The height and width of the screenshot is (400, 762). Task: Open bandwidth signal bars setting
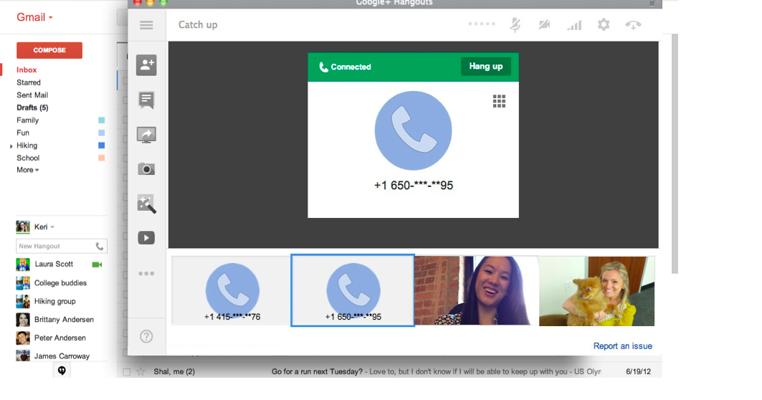[574, 25]
